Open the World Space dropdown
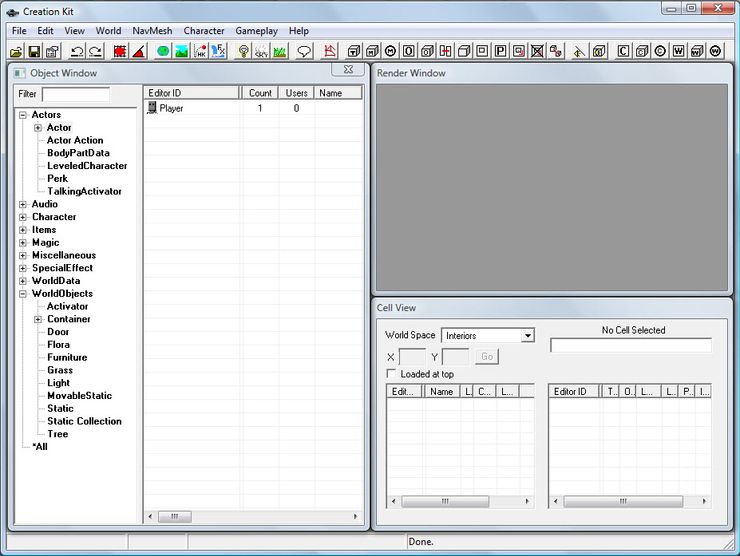This screenshot has width=740, height=556. (528, 336)
